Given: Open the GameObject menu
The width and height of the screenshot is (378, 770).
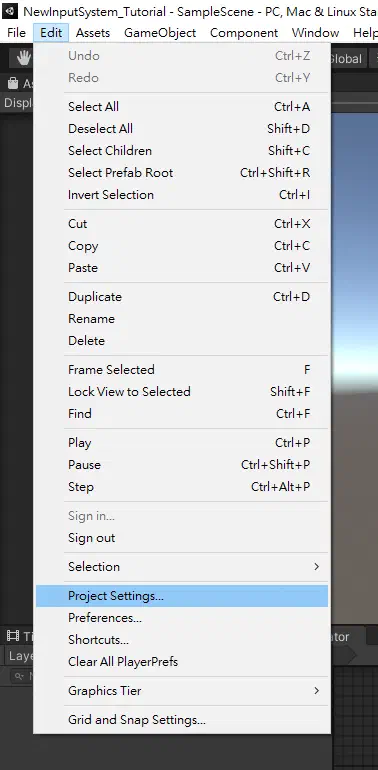Looking at the screenshot, I should click(x=160, y=33).
